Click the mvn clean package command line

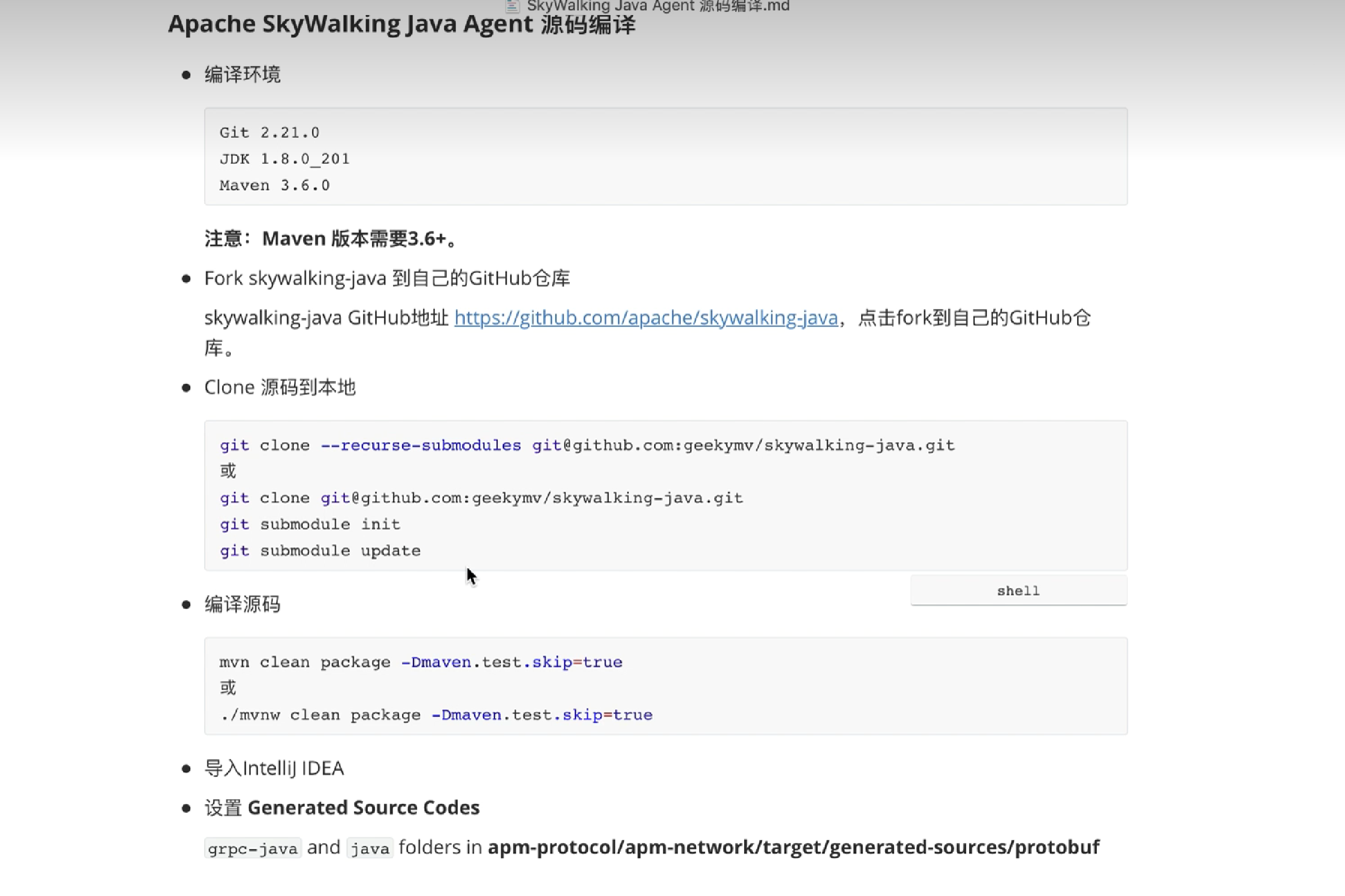[x=421, y=661]
